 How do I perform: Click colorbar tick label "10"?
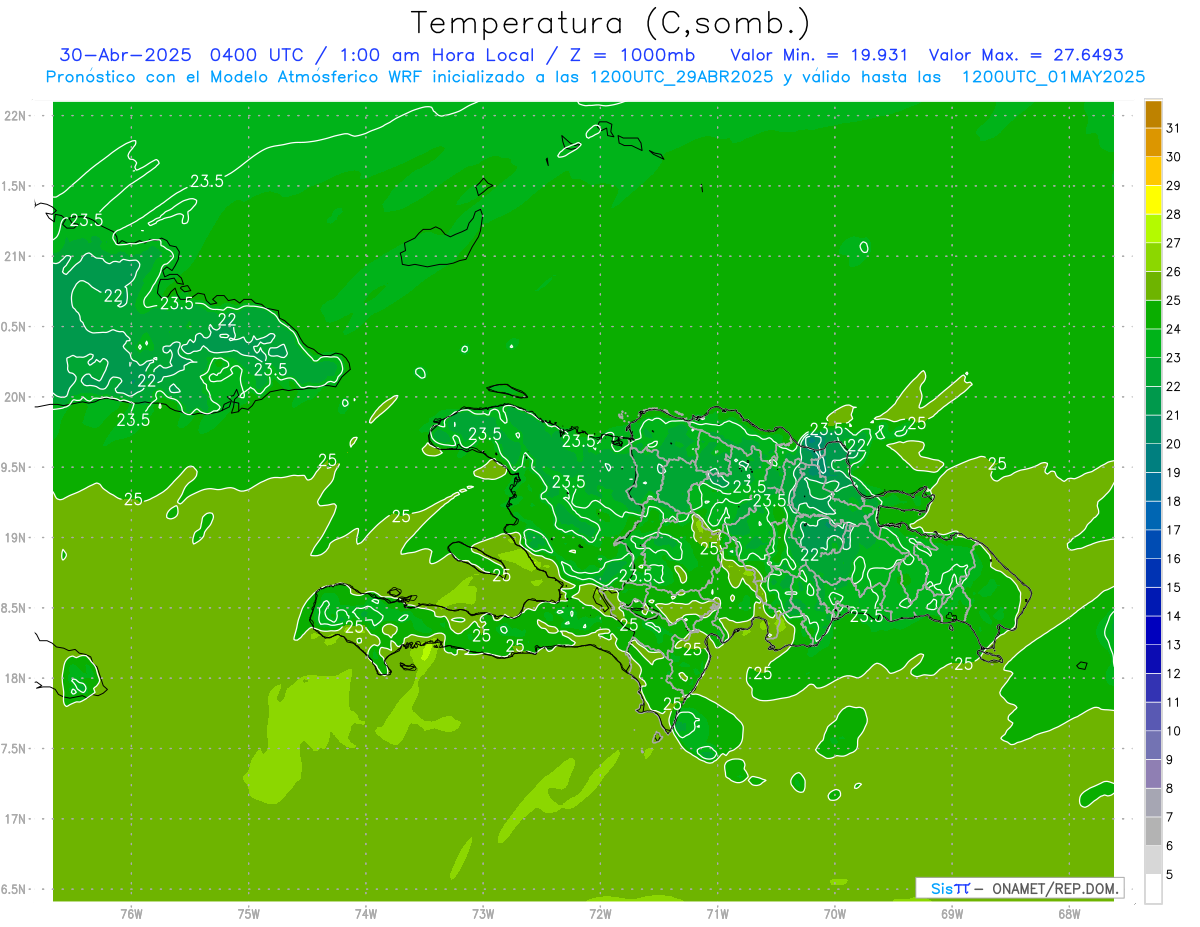pyautogui.click(x=1174, y=731)
